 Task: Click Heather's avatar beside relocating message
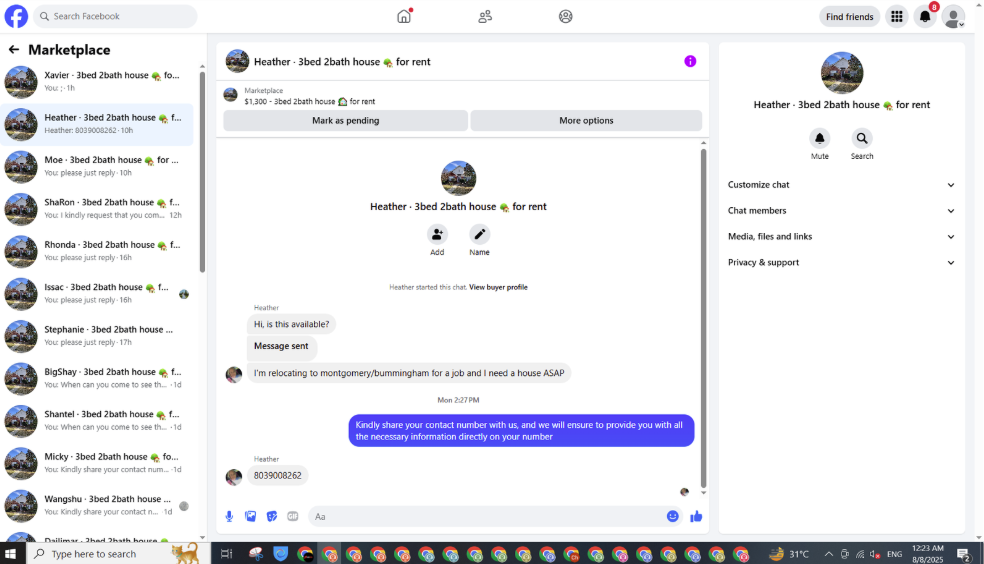[234, 374]
